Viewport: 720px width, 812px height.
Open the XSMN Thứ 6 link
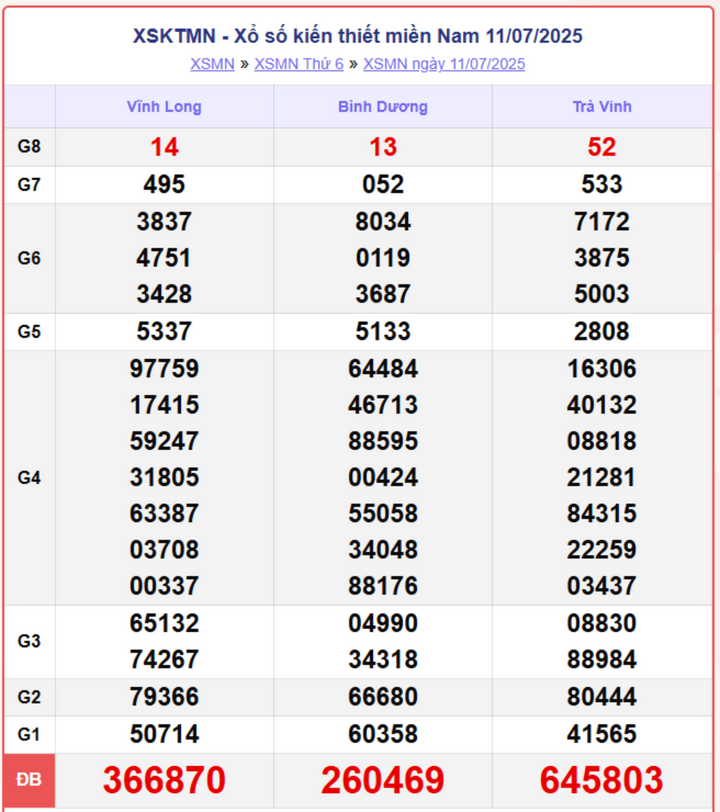pos(299,64)
